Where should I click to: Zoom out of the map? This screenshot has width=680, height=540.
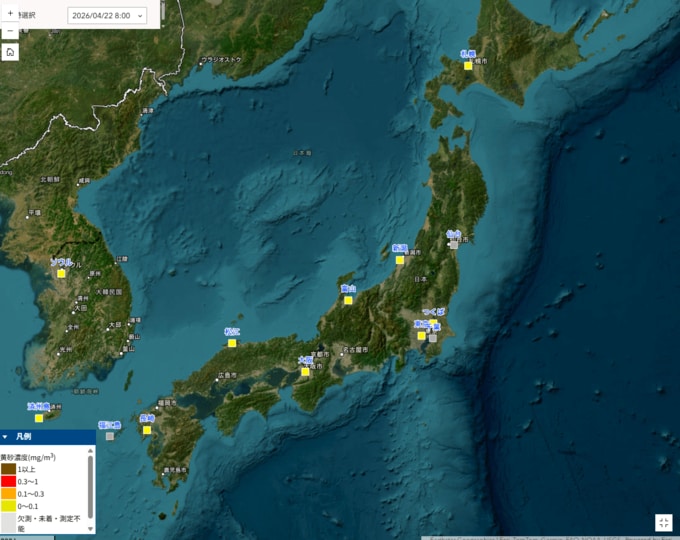coord(9,31)
